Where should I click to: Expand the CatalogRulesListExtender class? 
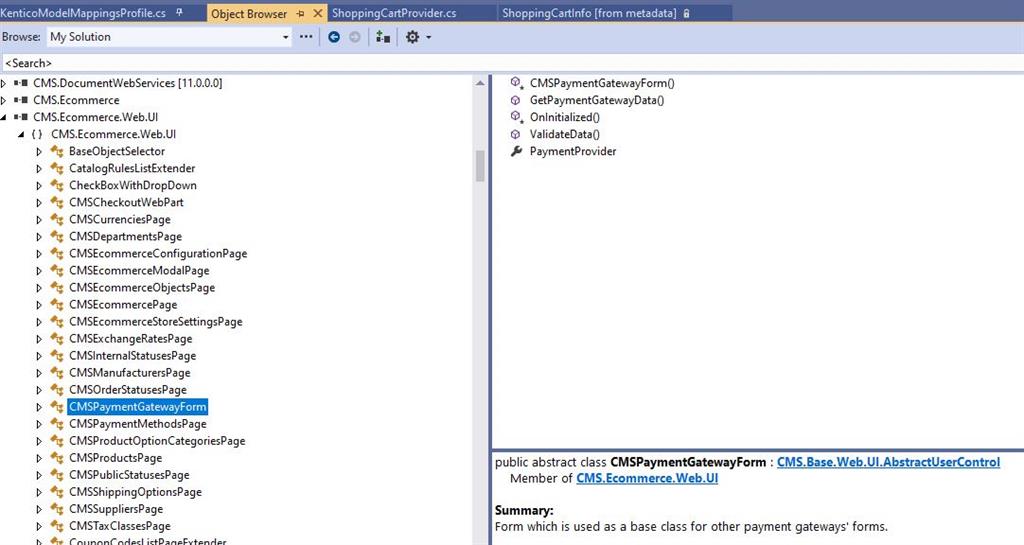[x=39, y=168]
